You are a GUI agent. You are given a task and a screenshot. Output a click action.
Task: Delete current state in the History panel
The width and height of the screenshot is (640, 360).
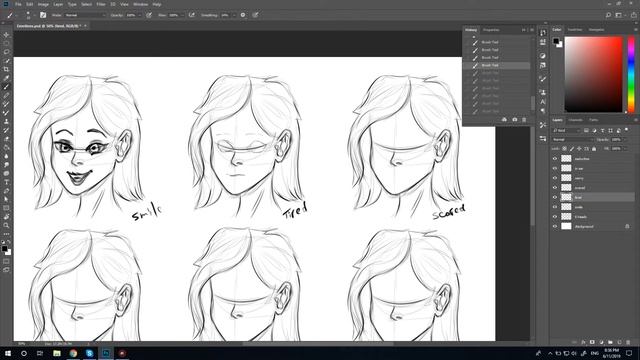pos(524,120)
